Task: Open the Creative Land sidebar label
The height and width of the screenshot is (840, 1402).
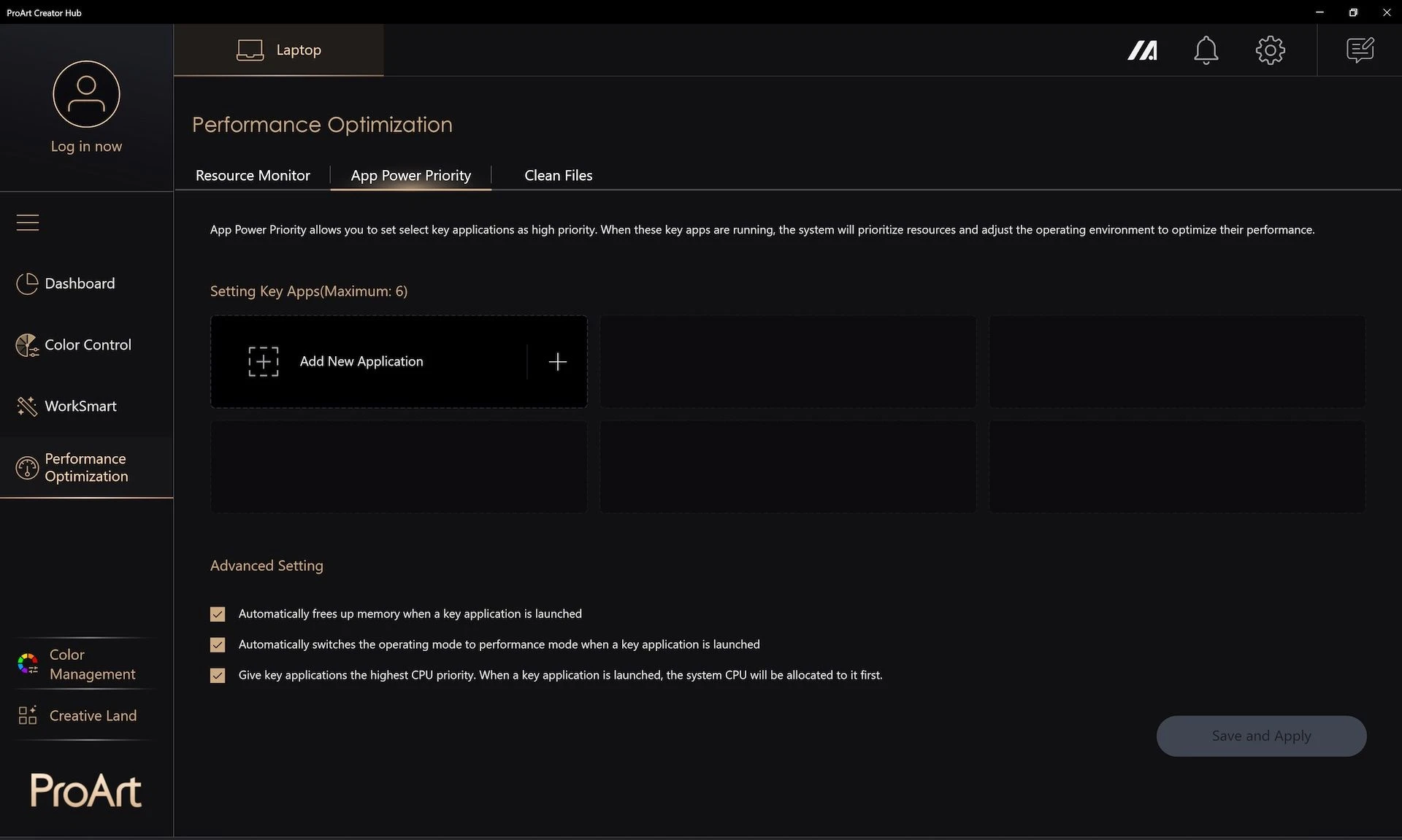Action: 93,715
